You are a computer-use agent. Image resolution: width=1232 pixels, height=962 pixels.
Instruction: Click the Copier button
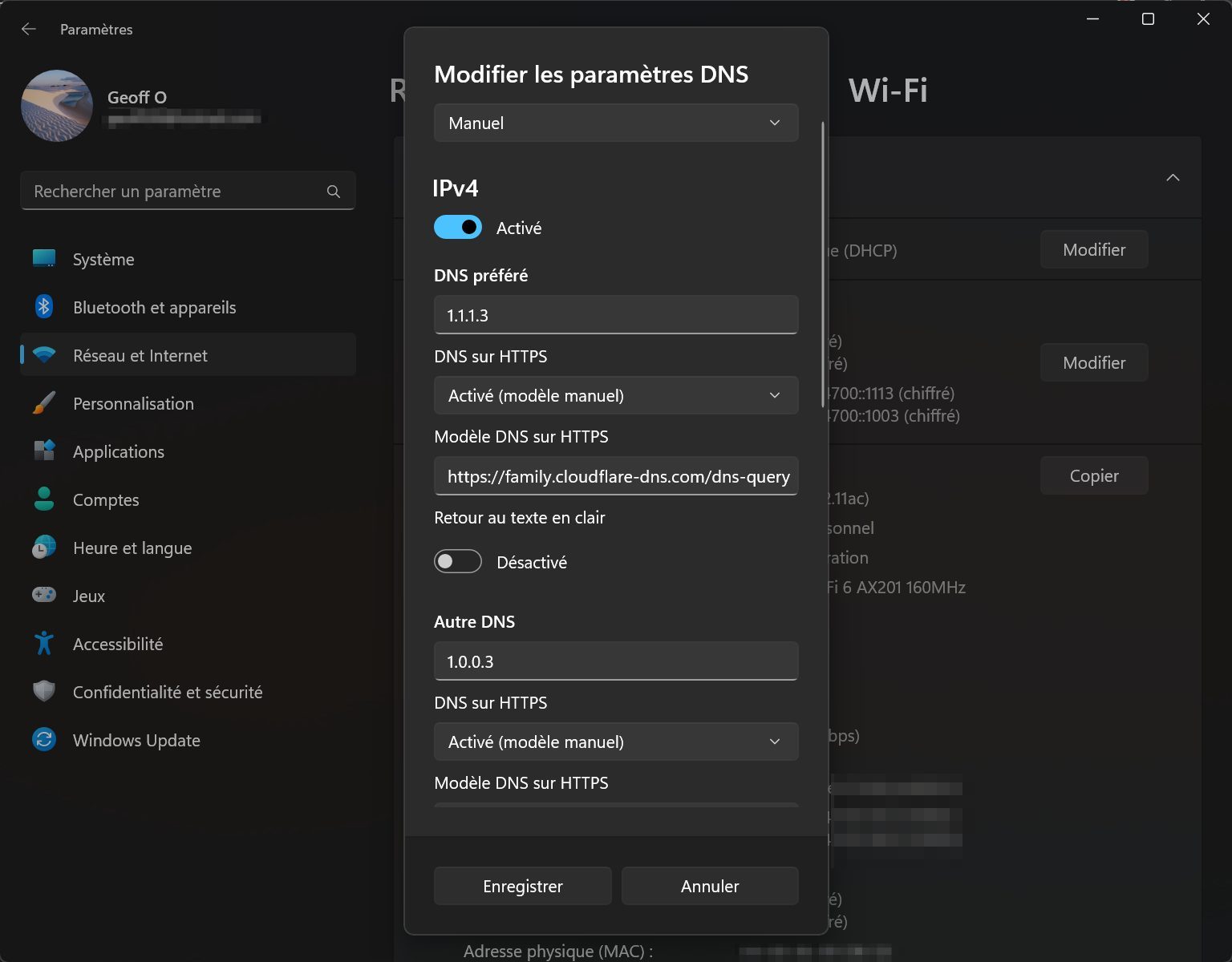[x=1094, y=475]
